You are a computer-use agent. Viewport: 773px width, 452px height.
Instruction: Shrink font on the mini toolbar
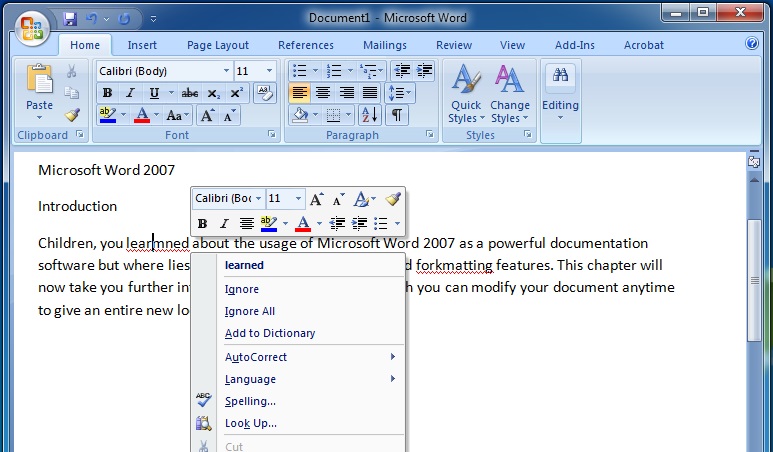339,199
